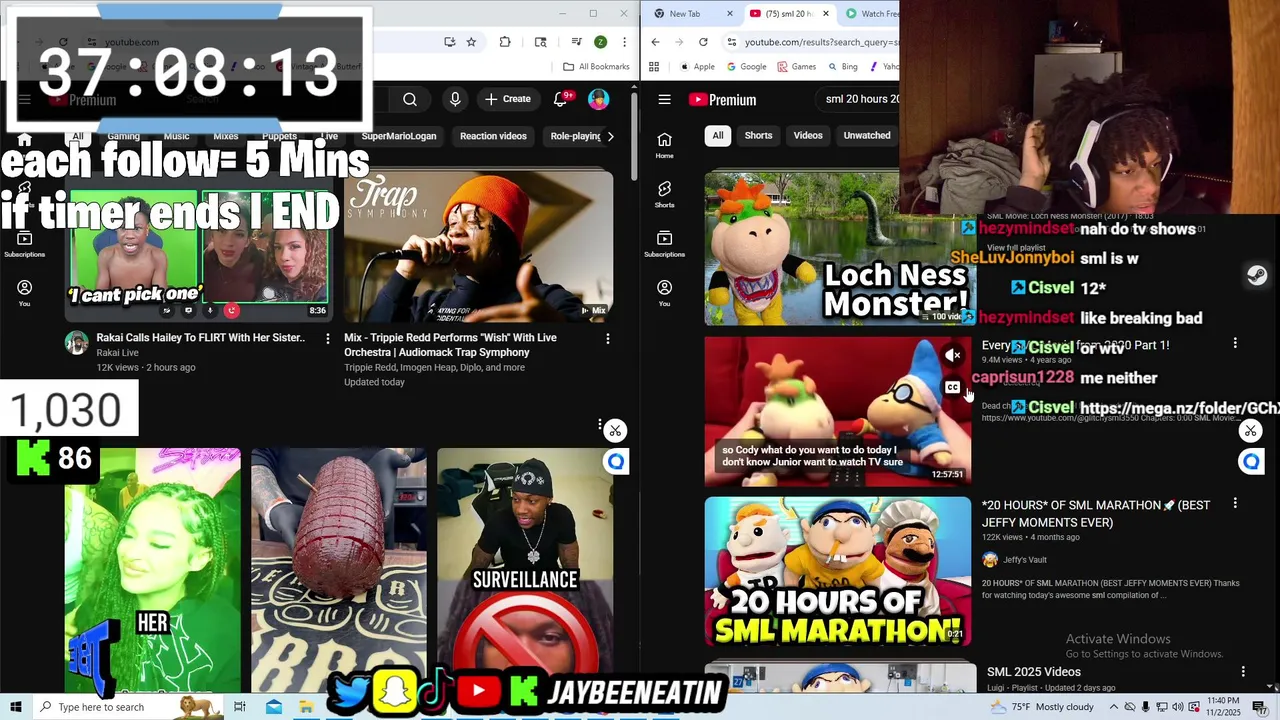
Task: Show more filter chips with the right chevron
Action: (611, 136)
